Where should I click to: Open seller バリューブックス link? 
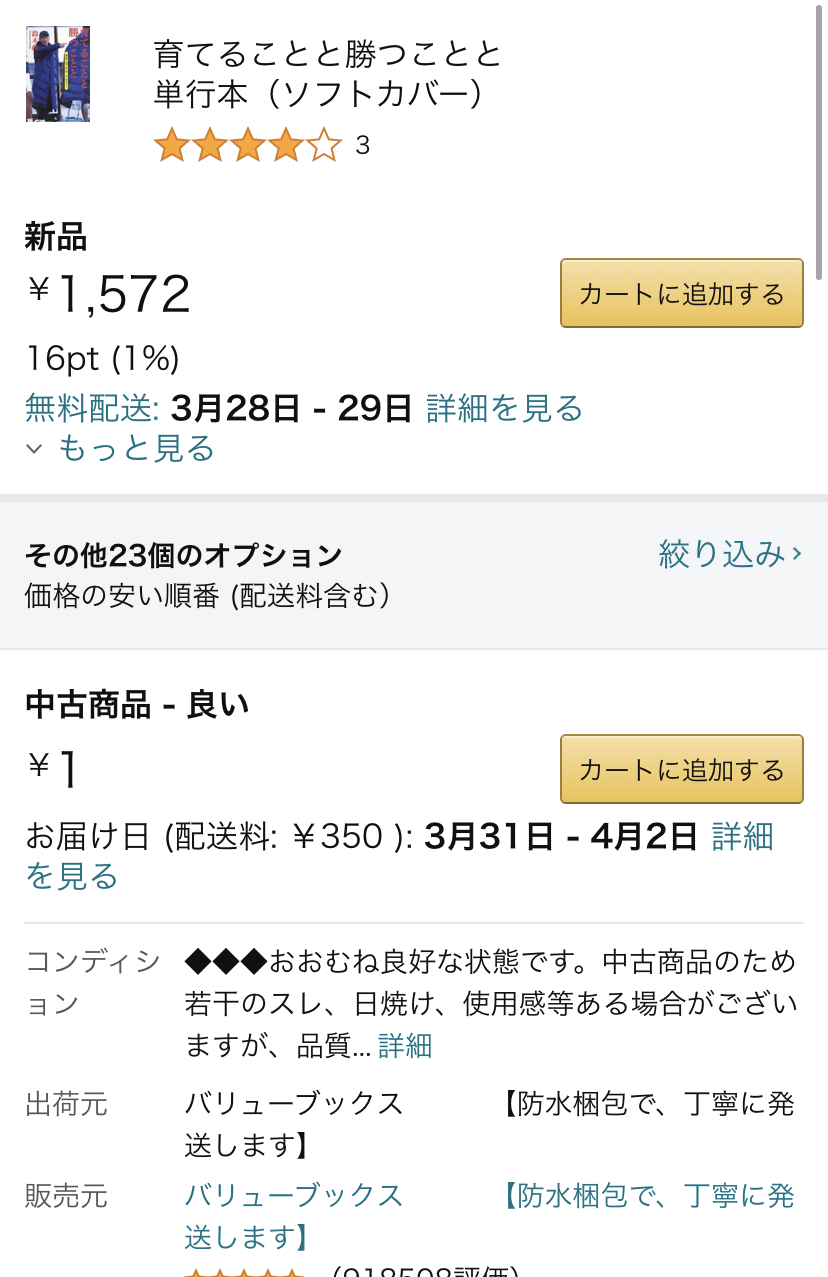(294, 1195)
